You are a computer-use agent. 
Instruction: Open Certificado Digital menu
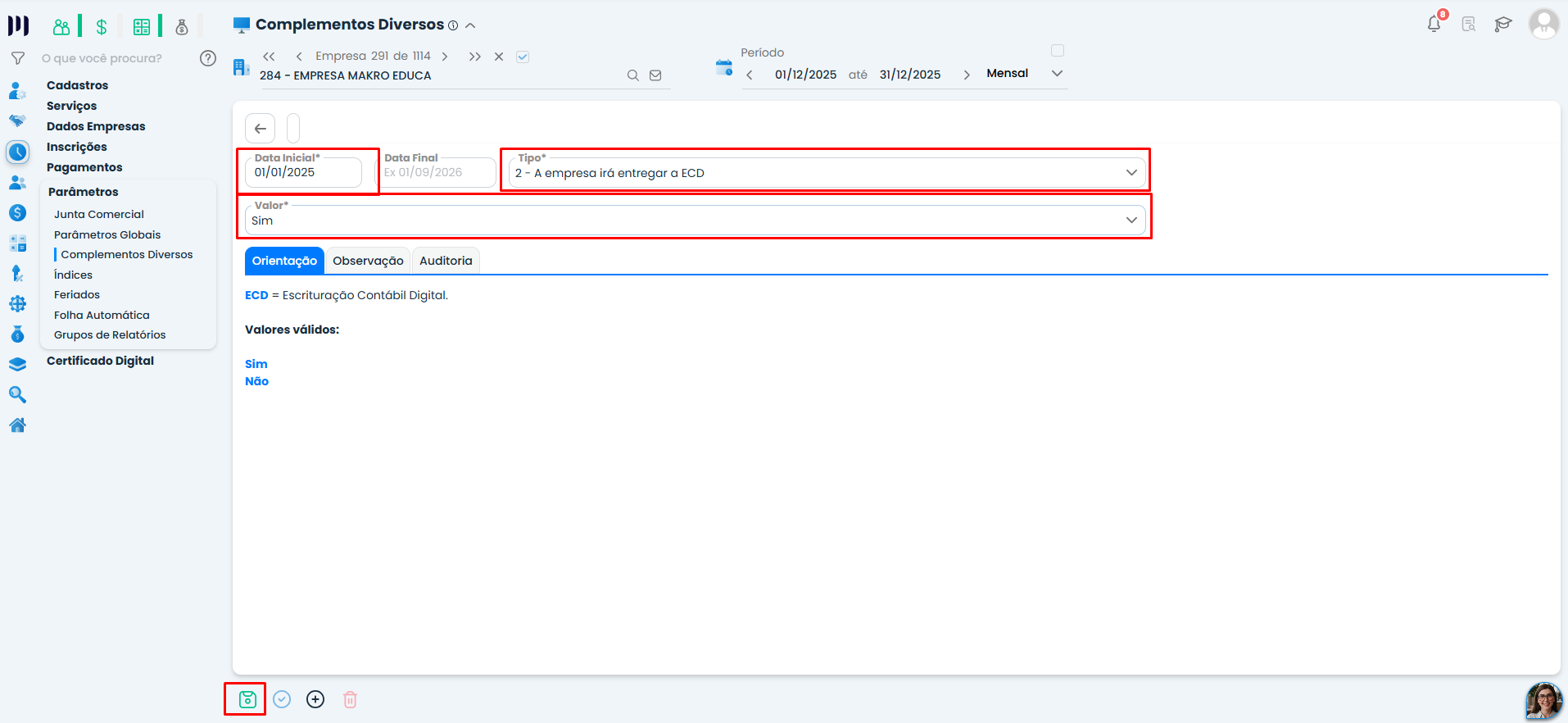100,361
